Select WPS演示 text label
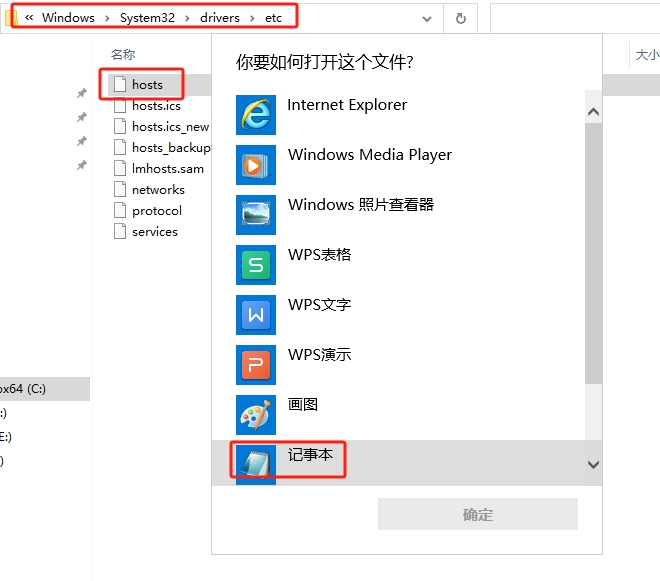 (x=319, y=354)
